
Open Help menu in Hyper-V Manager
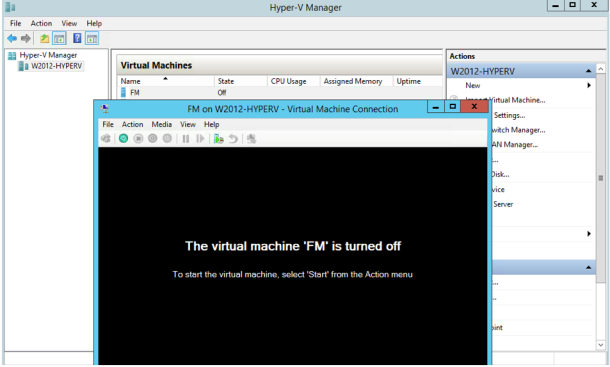pos(94,23)
